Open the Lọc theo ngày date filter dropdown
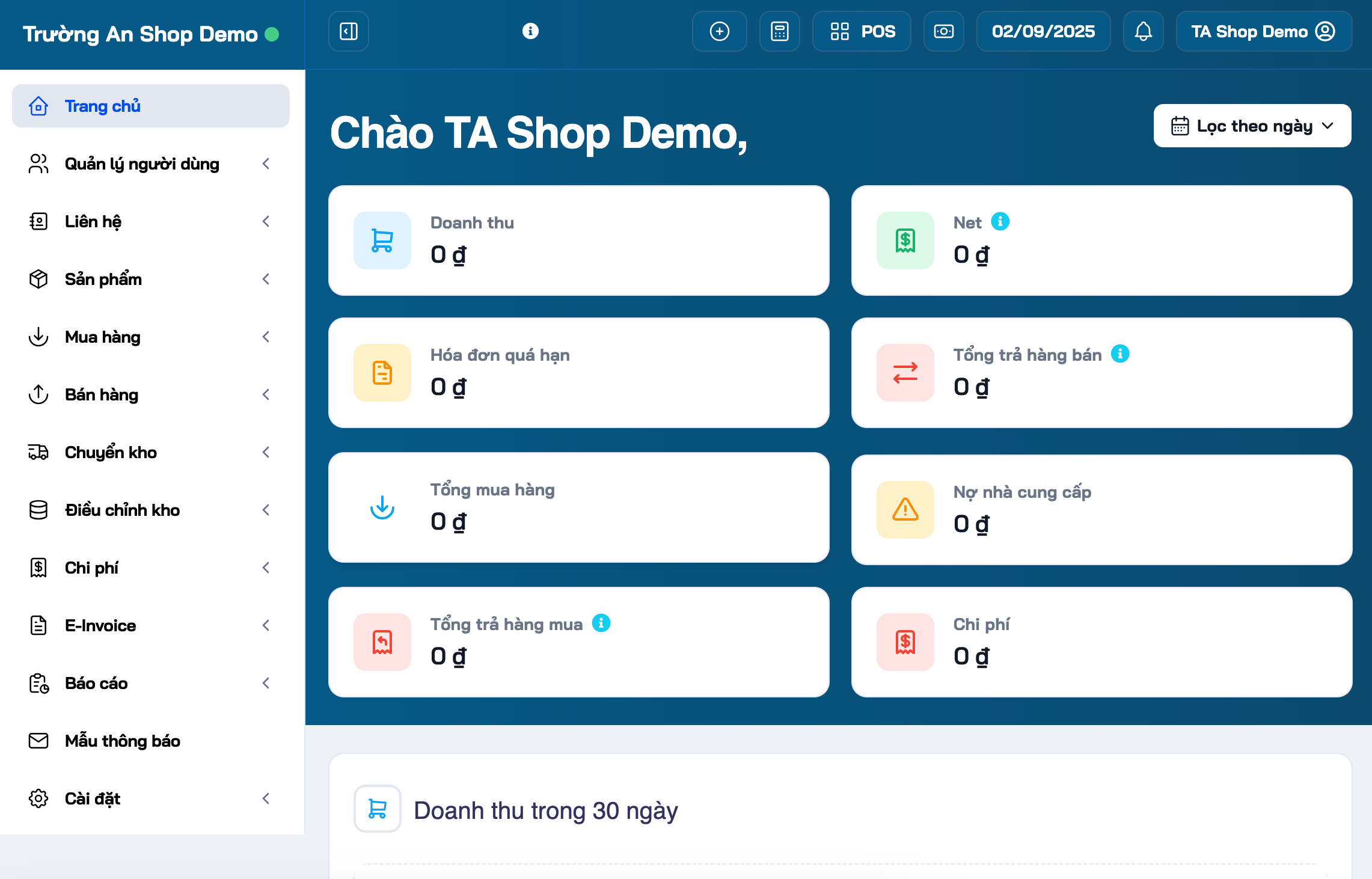The height and width of the screenshot is (879, 1372). click(1252, 126)
